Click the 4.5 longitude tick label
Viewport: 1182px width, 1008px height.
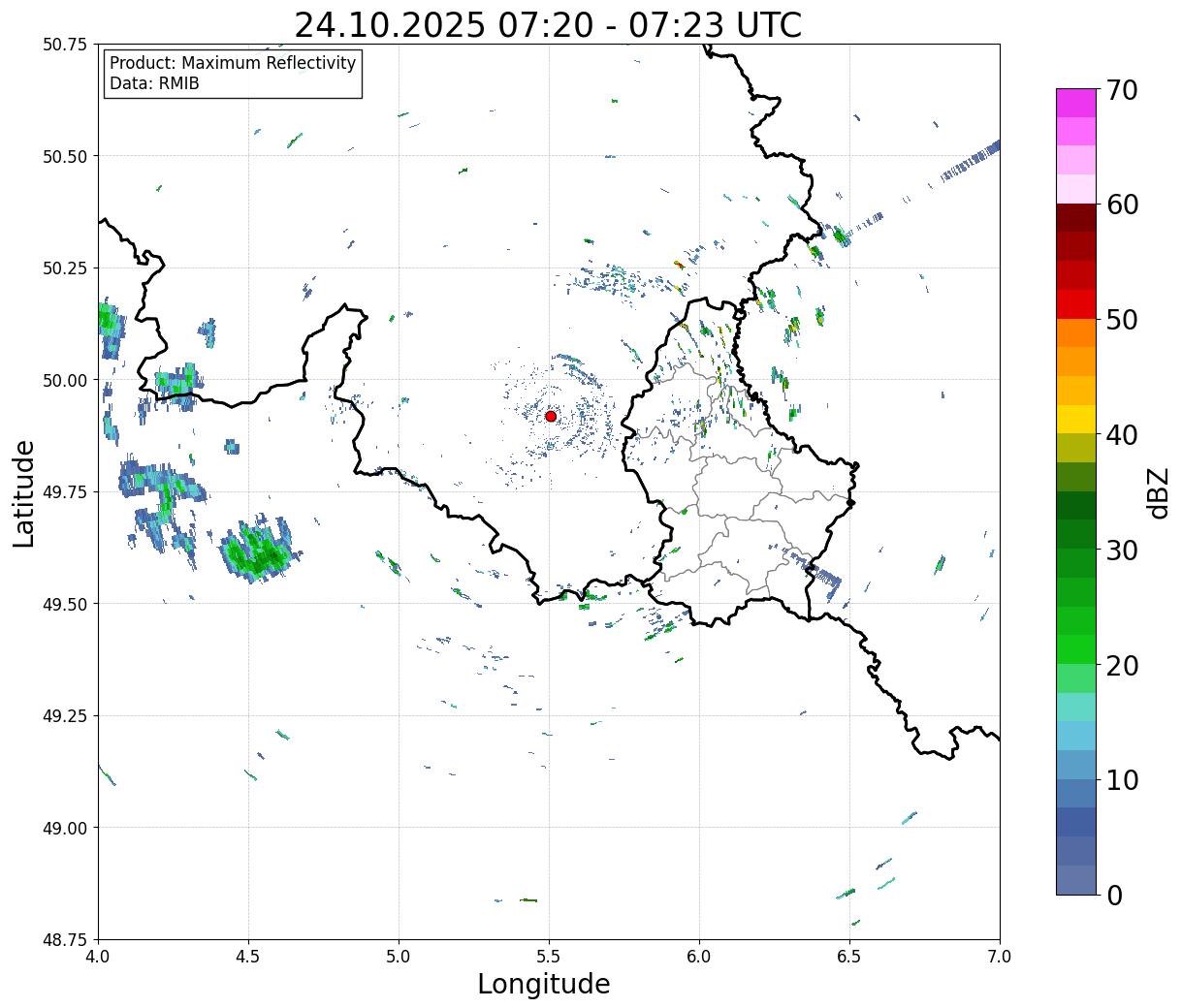[248, 957]
